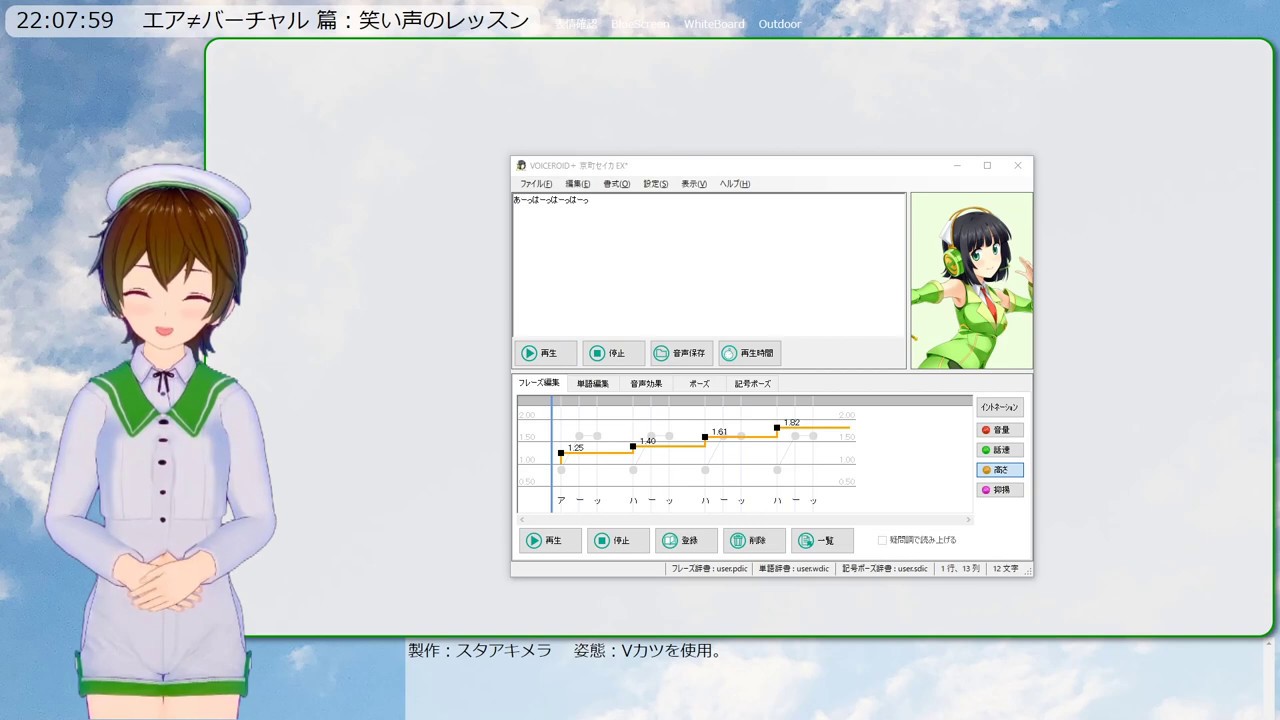Select the 表情確認 scene label at top

tap(576, 24)
